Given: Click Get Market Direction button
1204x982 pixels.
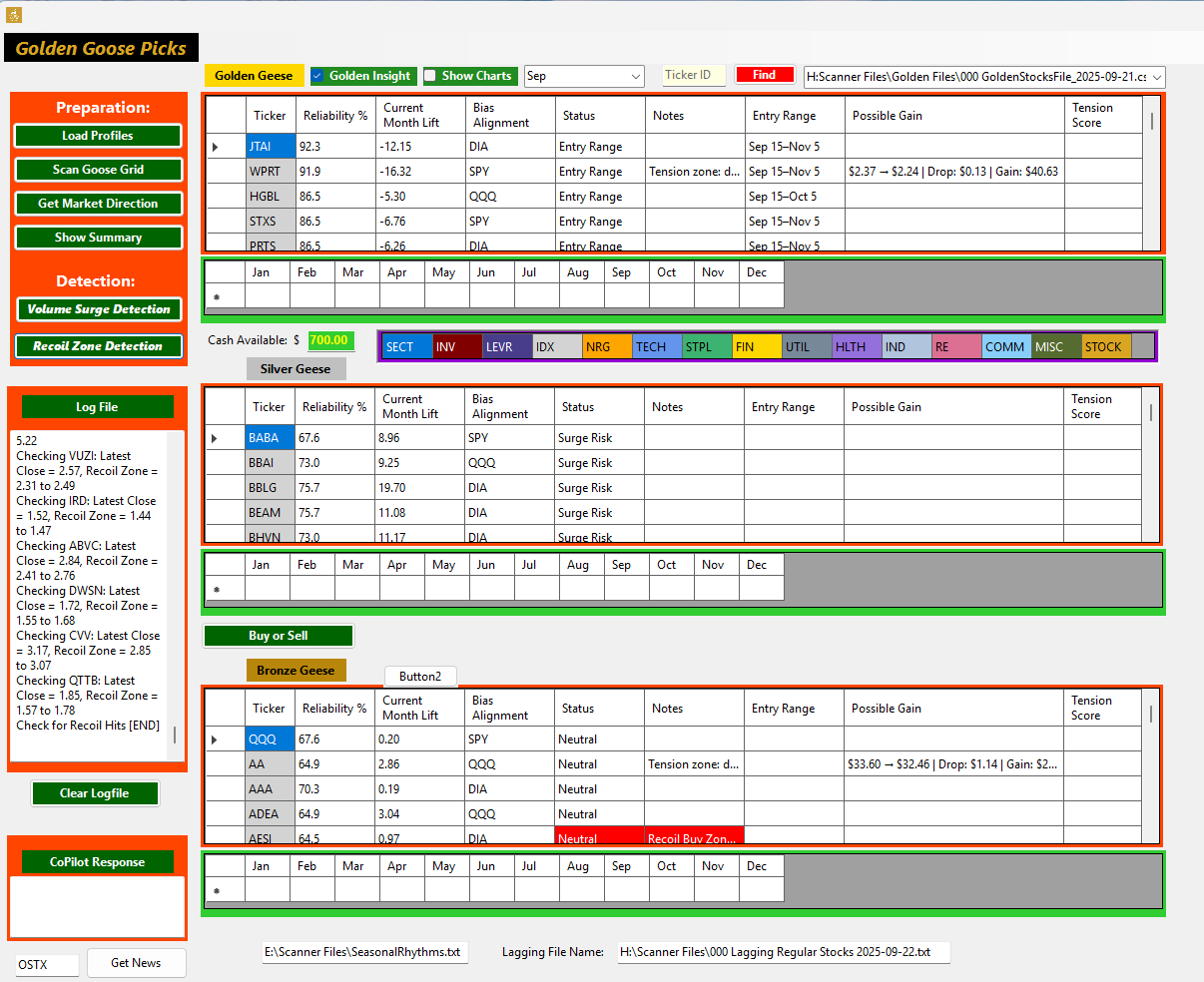Looking at the screenshot, I should point(98,204).
